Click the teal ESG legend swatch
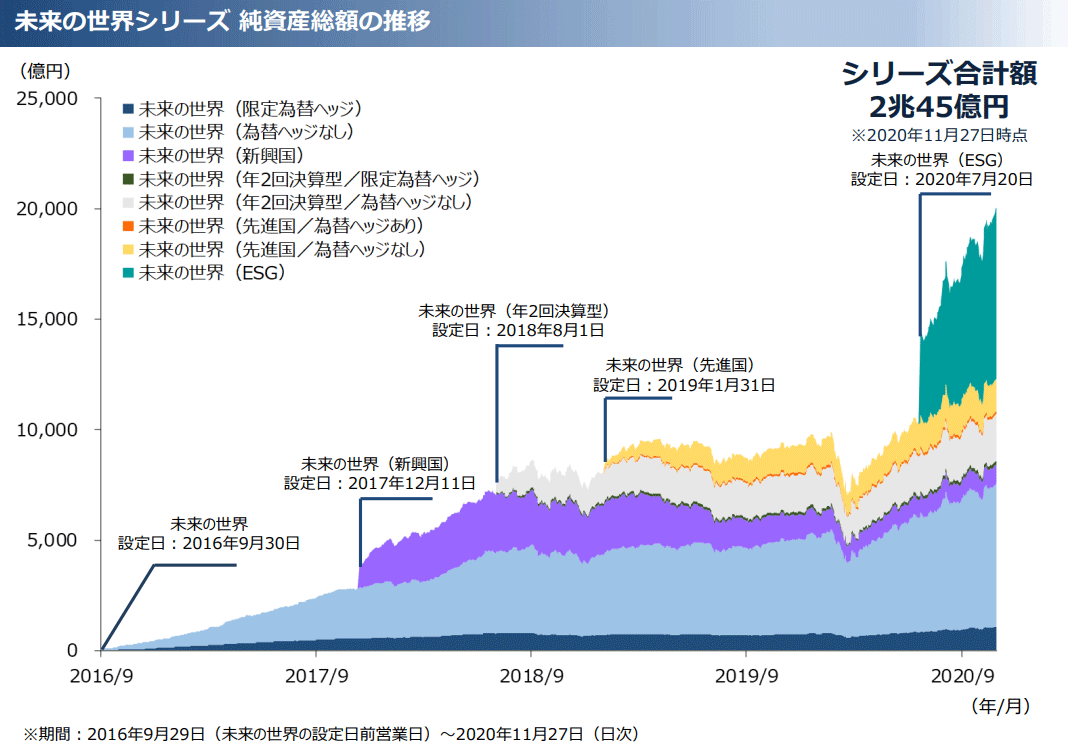This screenshot has width=1068, height=742. coord(128,273)
